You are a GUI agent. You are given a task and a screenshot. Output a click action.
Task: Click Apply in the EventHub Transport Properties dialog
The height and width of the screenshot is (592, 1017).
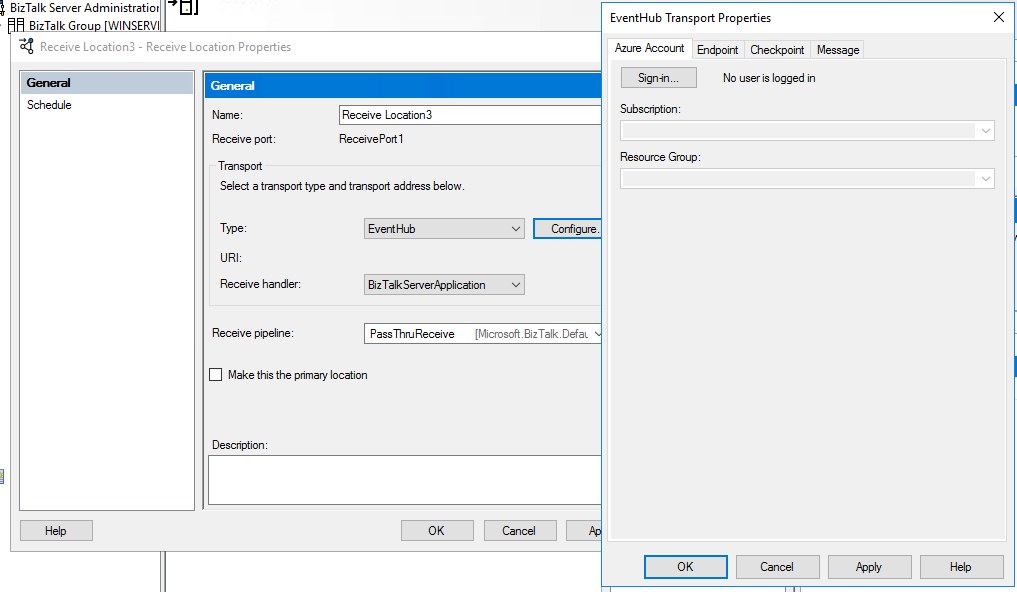[869, 566]
